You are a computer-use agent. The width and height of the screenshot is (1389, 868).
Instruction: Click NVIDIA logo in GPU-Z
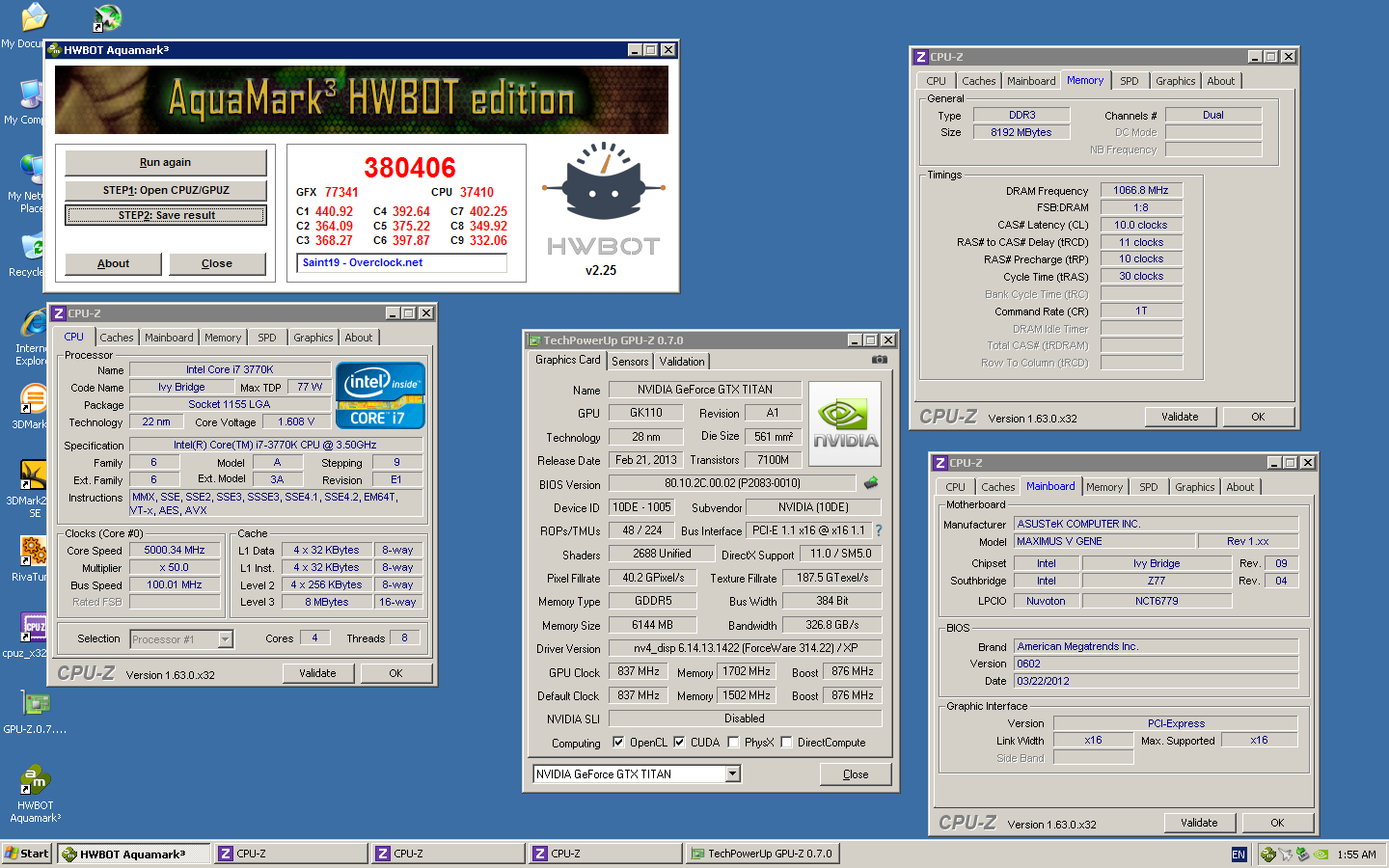tap(845, 423)
